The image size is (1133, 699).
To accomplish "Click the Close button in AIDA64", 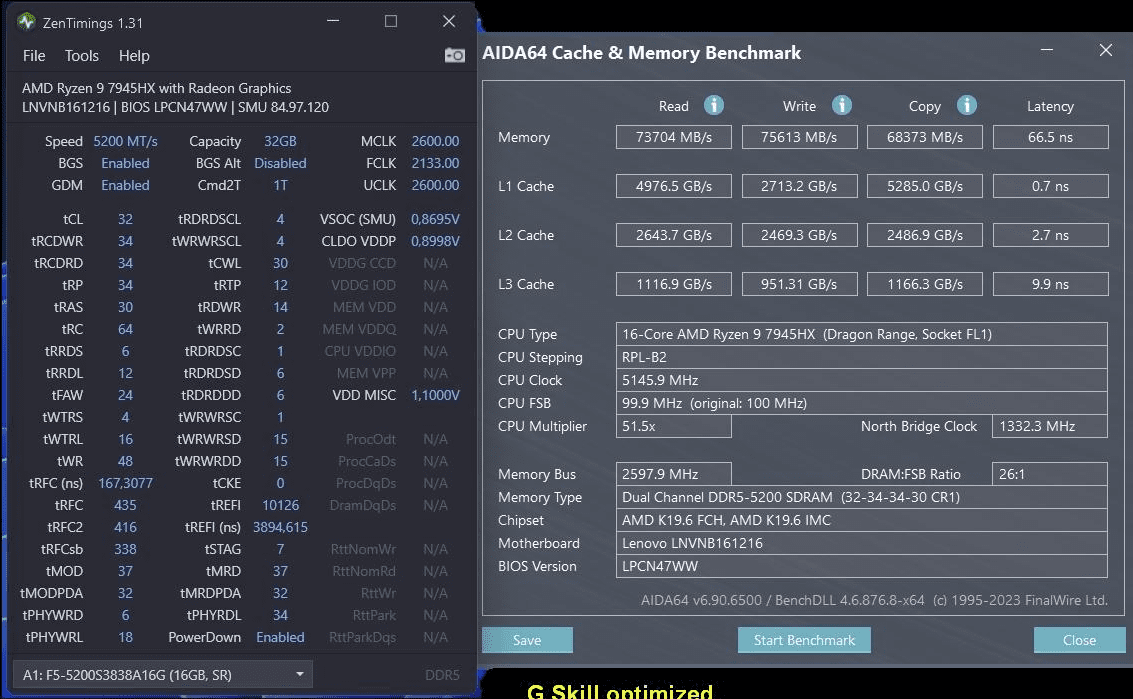I will point(1079,640).
